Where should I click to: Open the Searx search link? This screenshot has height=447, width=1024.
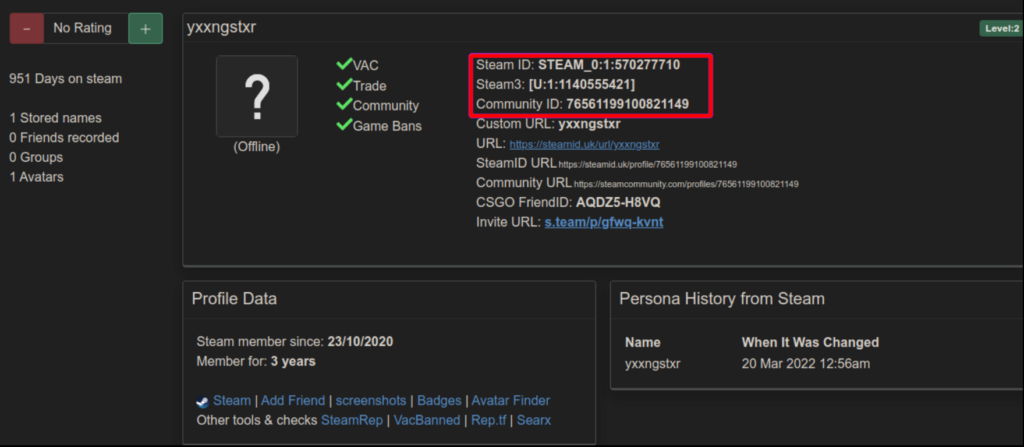[534, 420]
